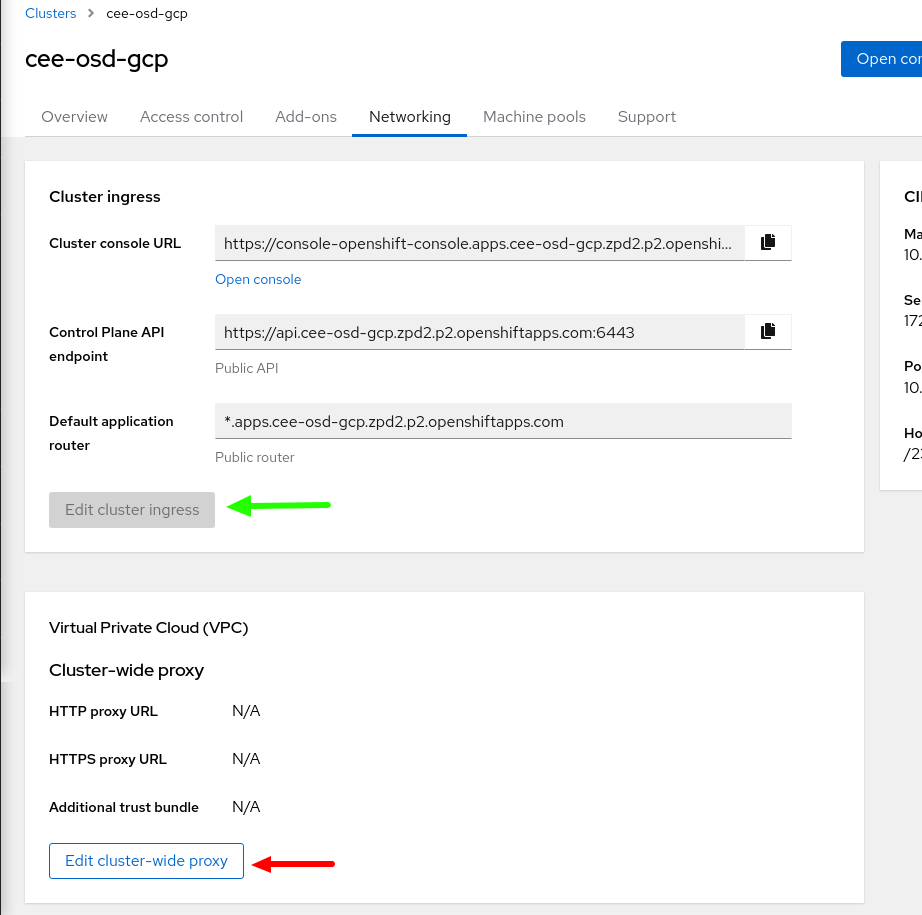The image size is (922, 915).
Task: Click the Cluster-wide proxy heading
Action: point(126,670)
